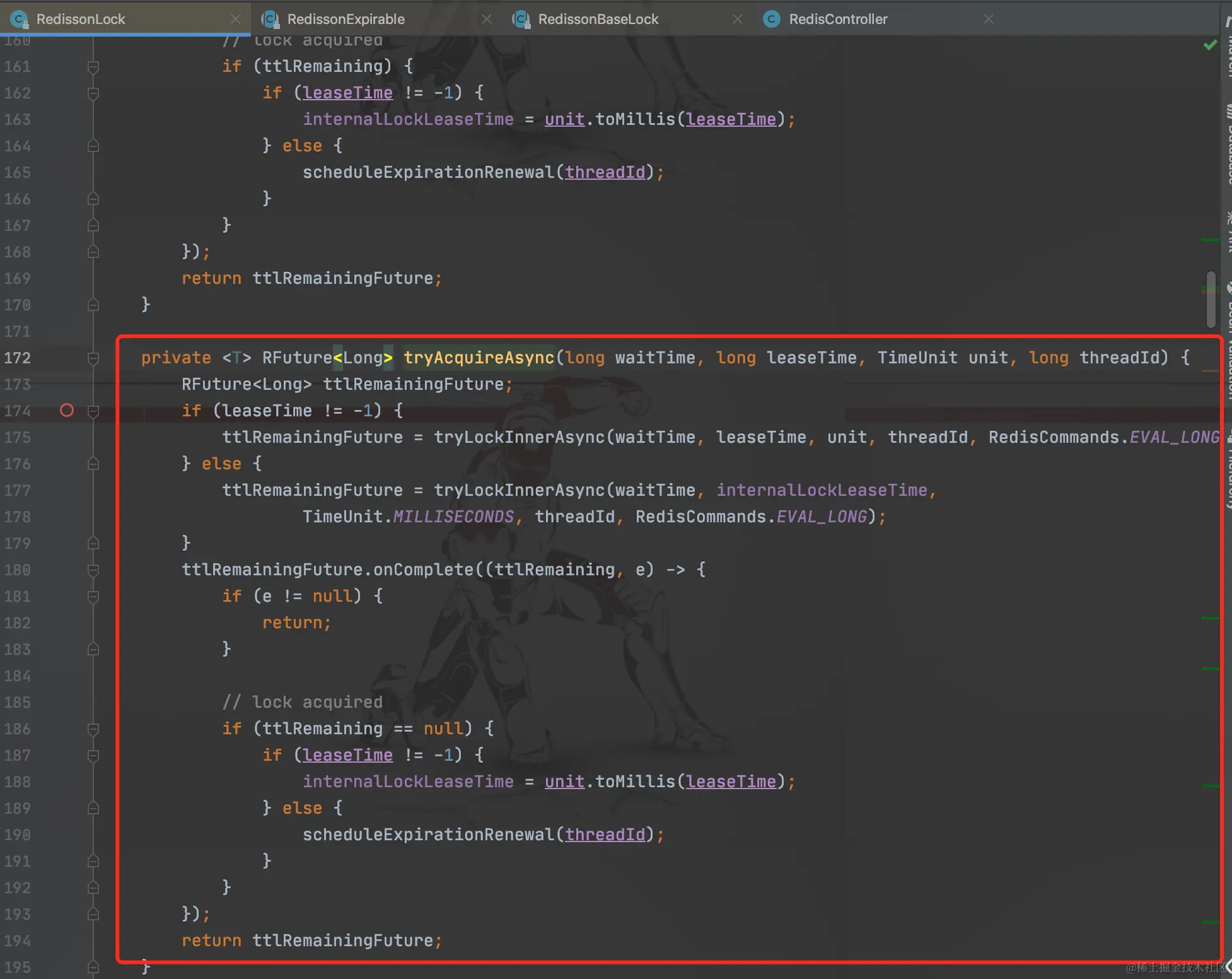Close the RedisController tab
This screenshot has width=1232, height=979.
coord(989,20)
